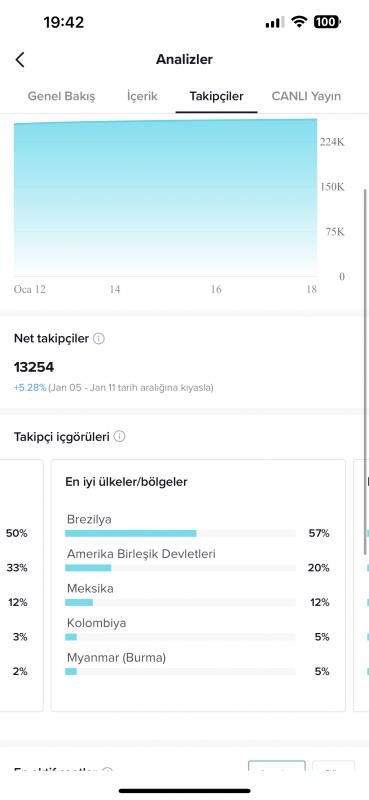Tap the Takipçi içgörüleri info icon

[x=119, y=437]
